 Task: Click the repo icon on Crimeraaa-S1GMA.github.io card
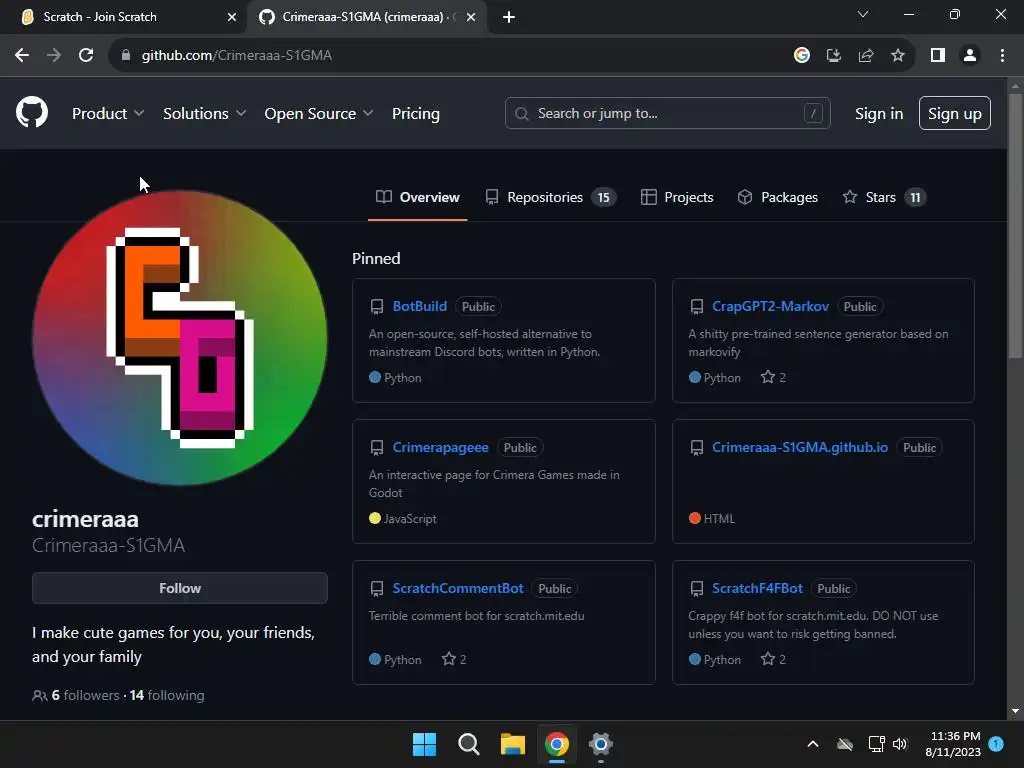coord(697,447)
